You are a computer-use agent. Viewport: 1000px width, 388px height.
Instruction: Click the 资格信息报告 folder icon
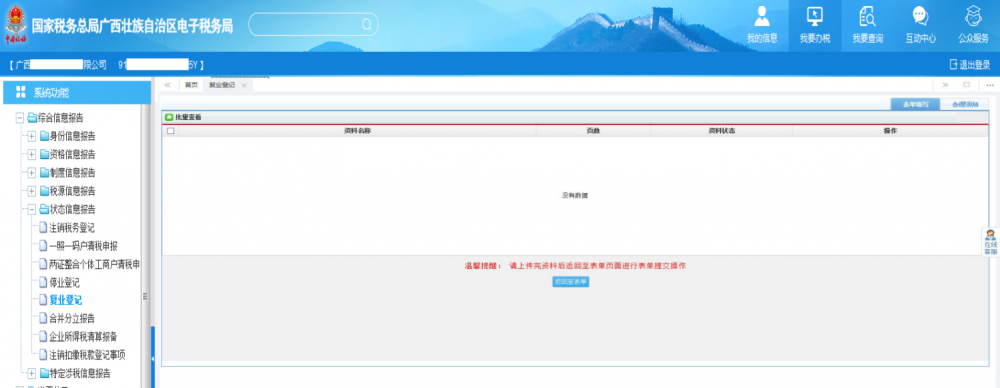coord(44,154)
